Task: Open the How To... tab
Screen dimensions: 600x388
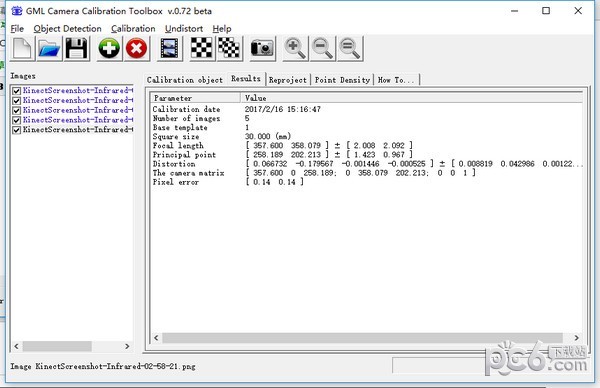Action: [396, 80]
